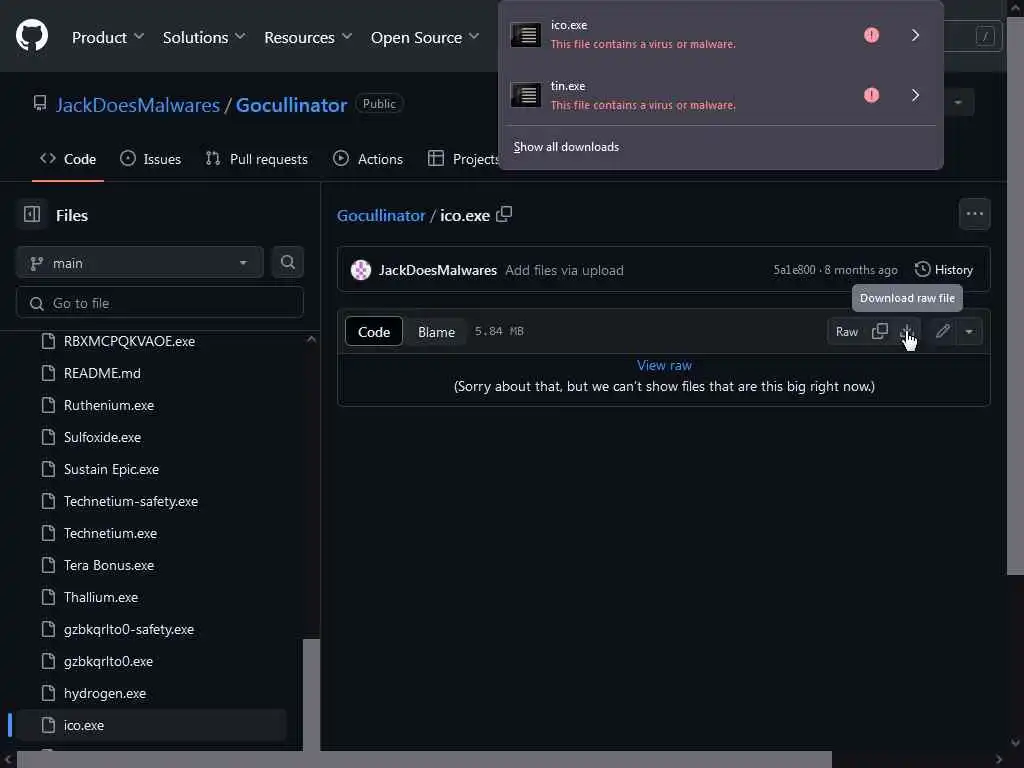
Task: Expand the ico.exe download chevron
Action: [915, 35]
